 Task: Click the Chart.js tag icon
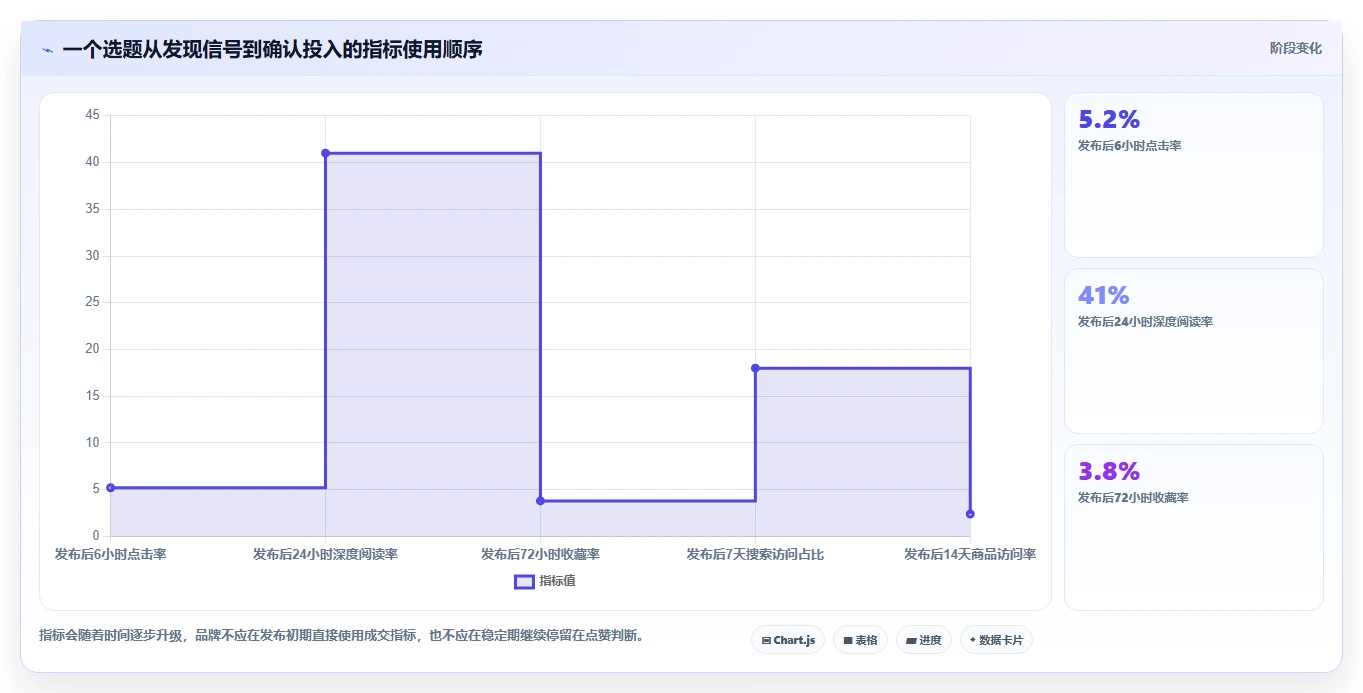[766, 641]
